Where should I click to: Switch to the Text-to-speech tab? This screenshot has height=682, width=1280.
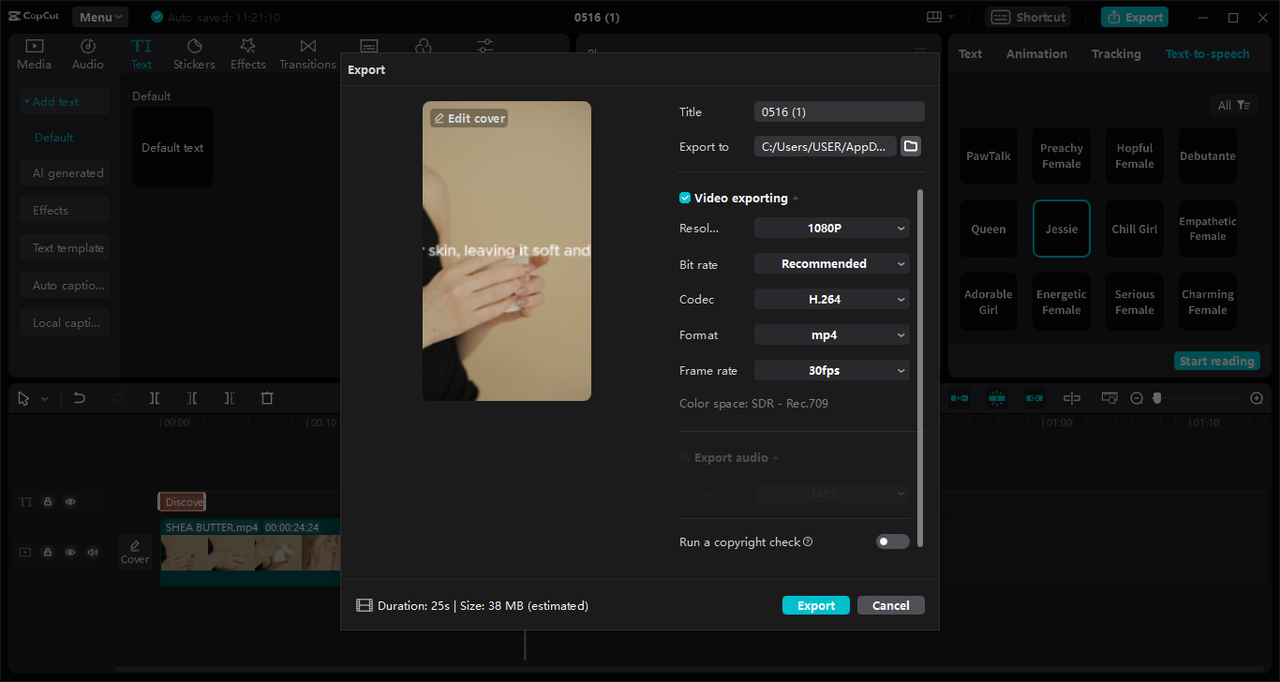pyautogui.click(x=1207, y=54)
